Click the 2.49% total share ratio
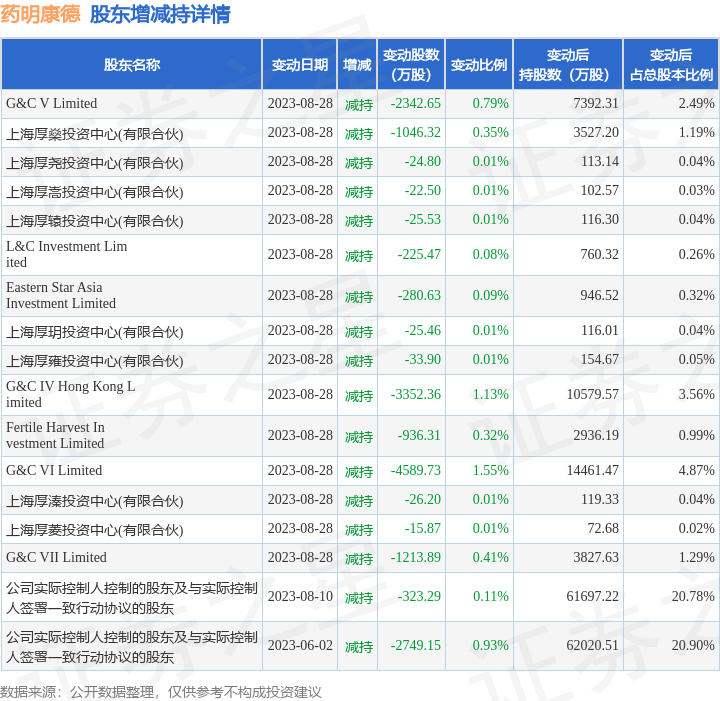 click(697, 103)
